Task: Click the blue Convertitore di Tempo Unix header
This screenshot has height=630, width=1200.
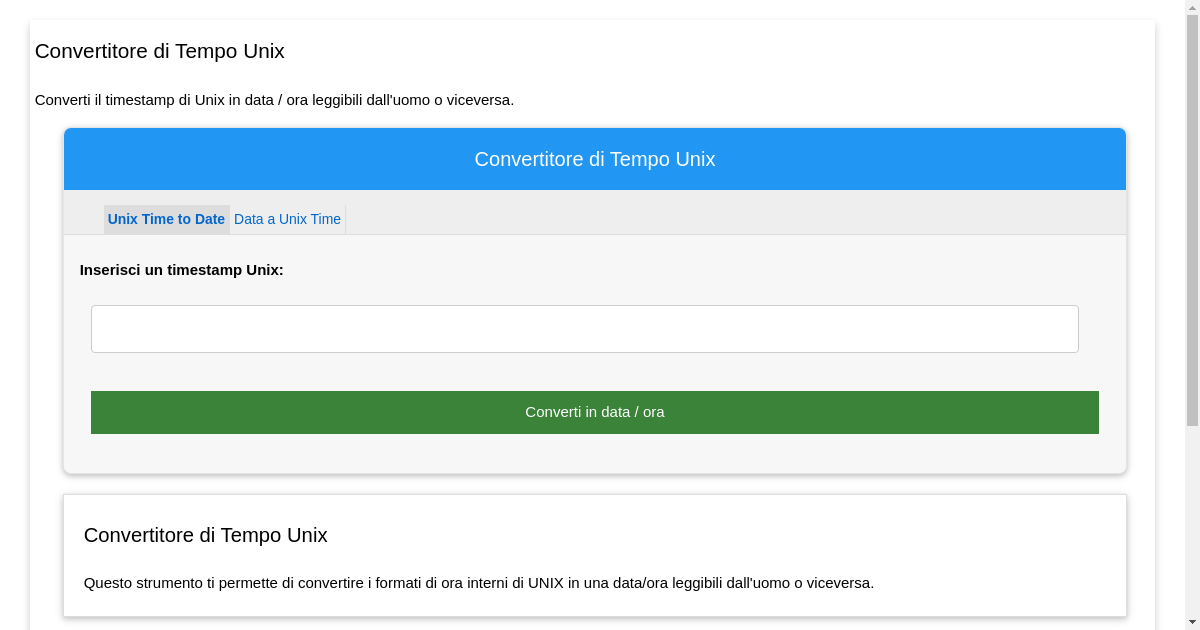Action: tap(594, 158)
